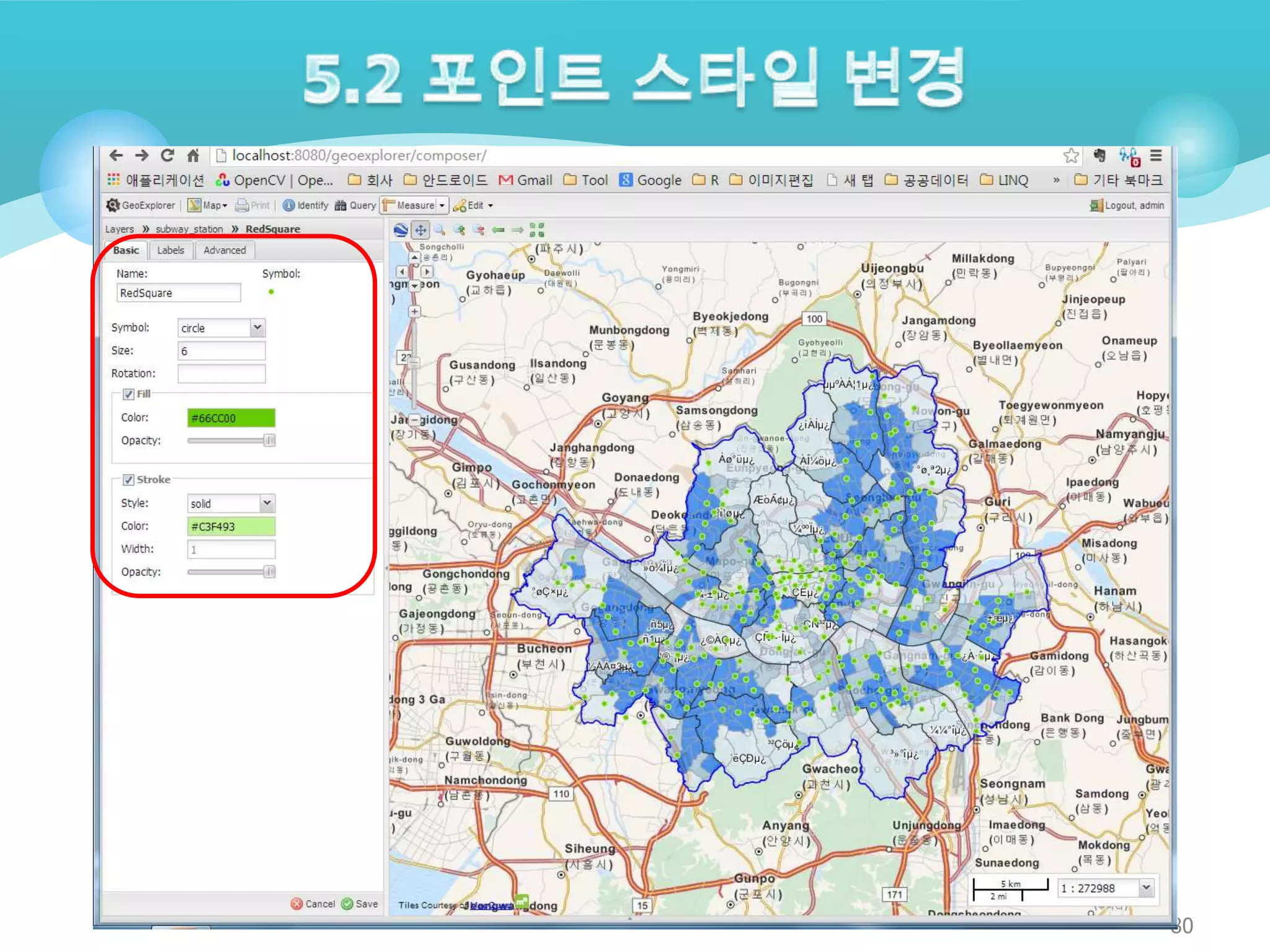Switch to 3D viewer globe icon
This screenshot has height=952, width=1270.
coord(401,230)
